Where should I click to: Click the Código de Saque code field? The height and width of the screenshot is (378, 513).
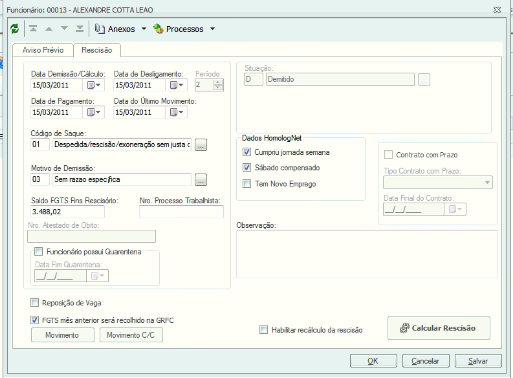click(40, 144)
